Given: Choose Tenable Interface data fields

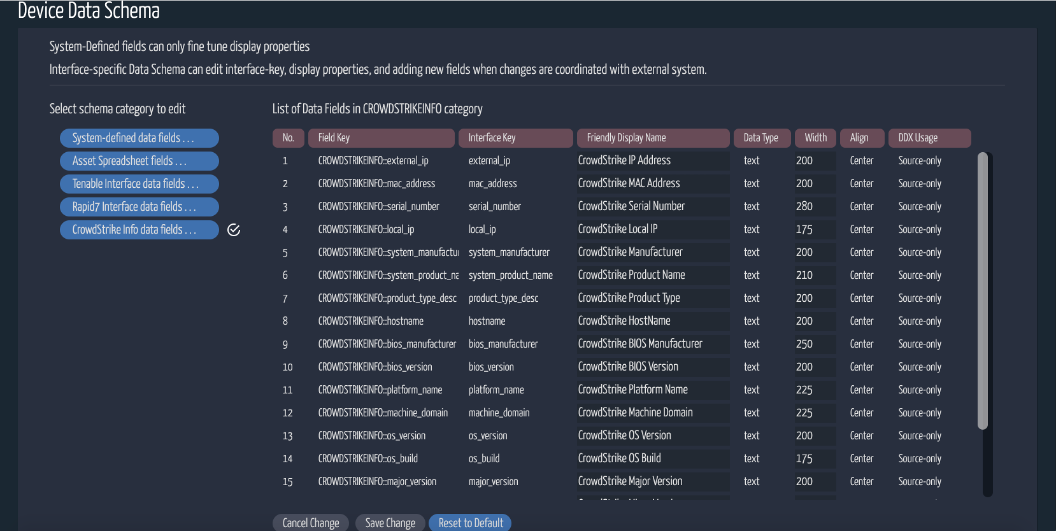Looking at the screenshot, I should (x=139, y=184).
